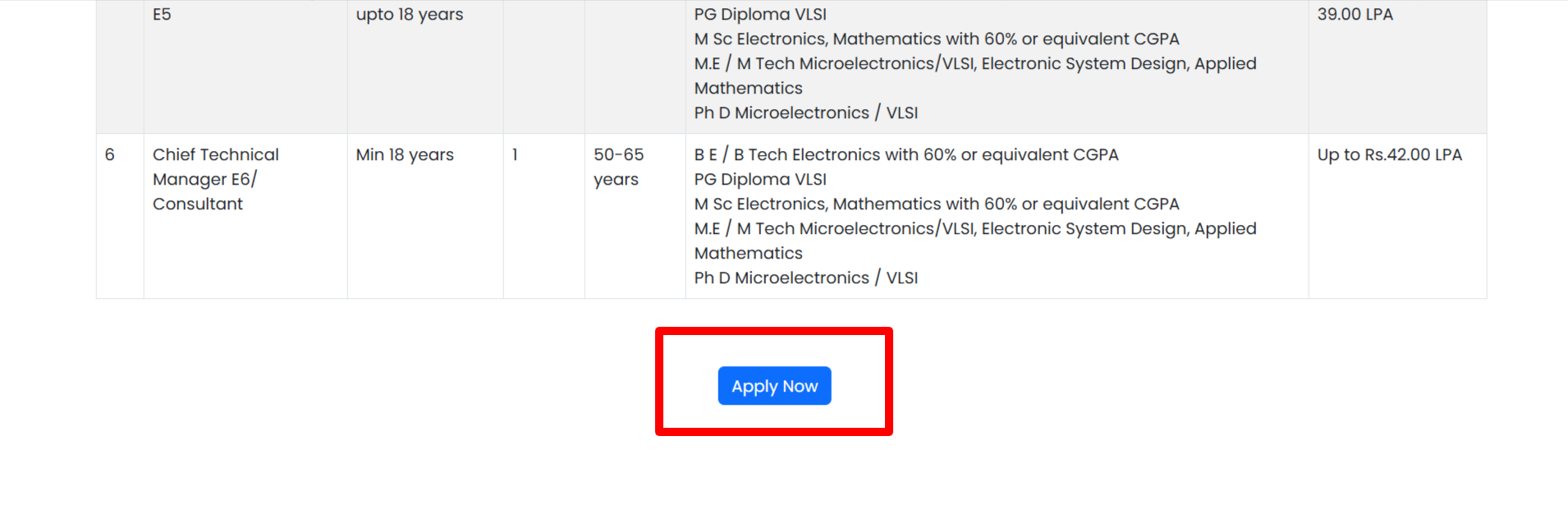Click the vacancy count 1 in row 6
This screenshot has width=1568, height=528.
pos(515,154)
